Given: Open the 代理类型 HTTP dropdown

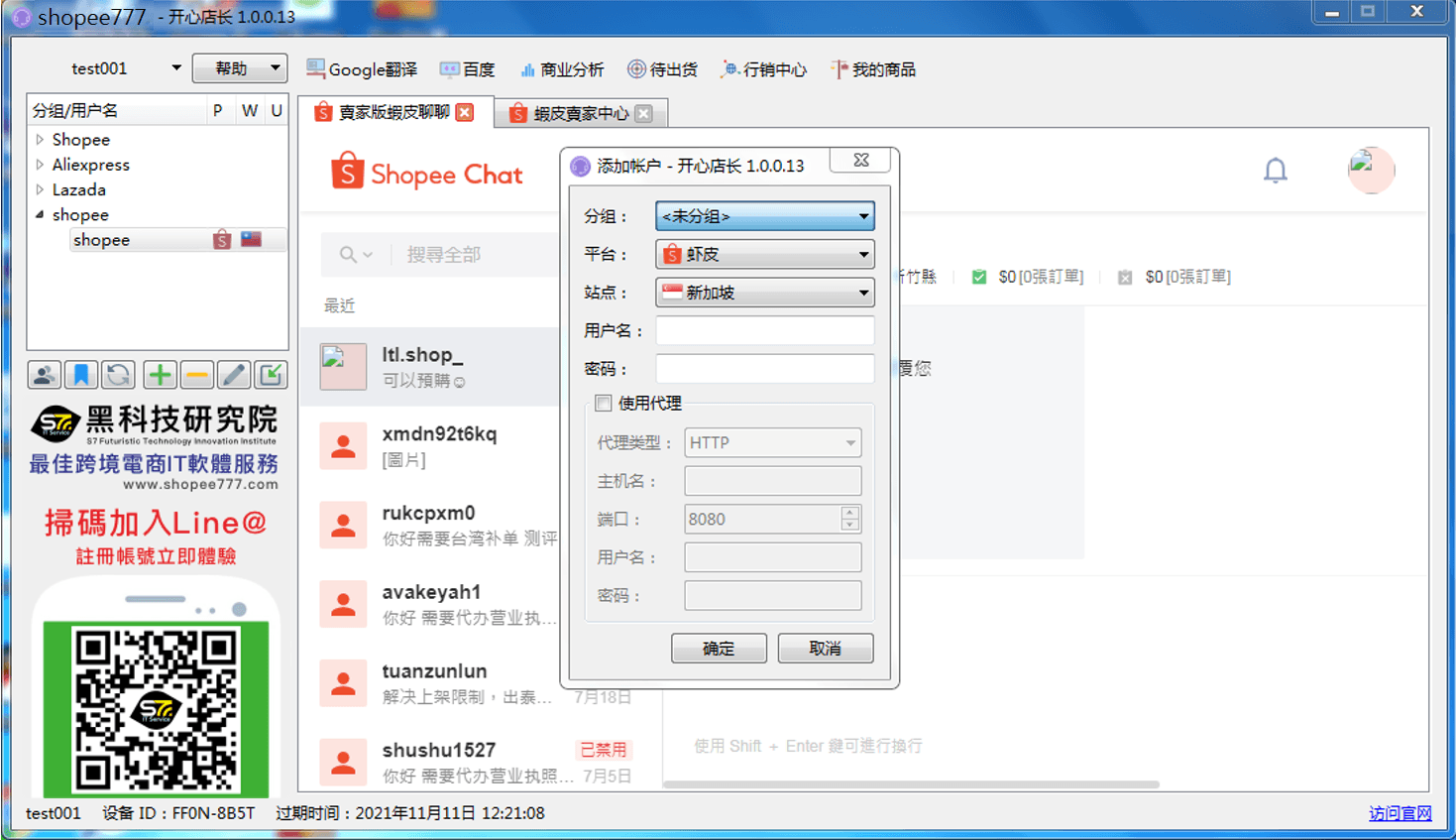Looking at the screenshot, I should pyautogui.click(x=773, y=442).
